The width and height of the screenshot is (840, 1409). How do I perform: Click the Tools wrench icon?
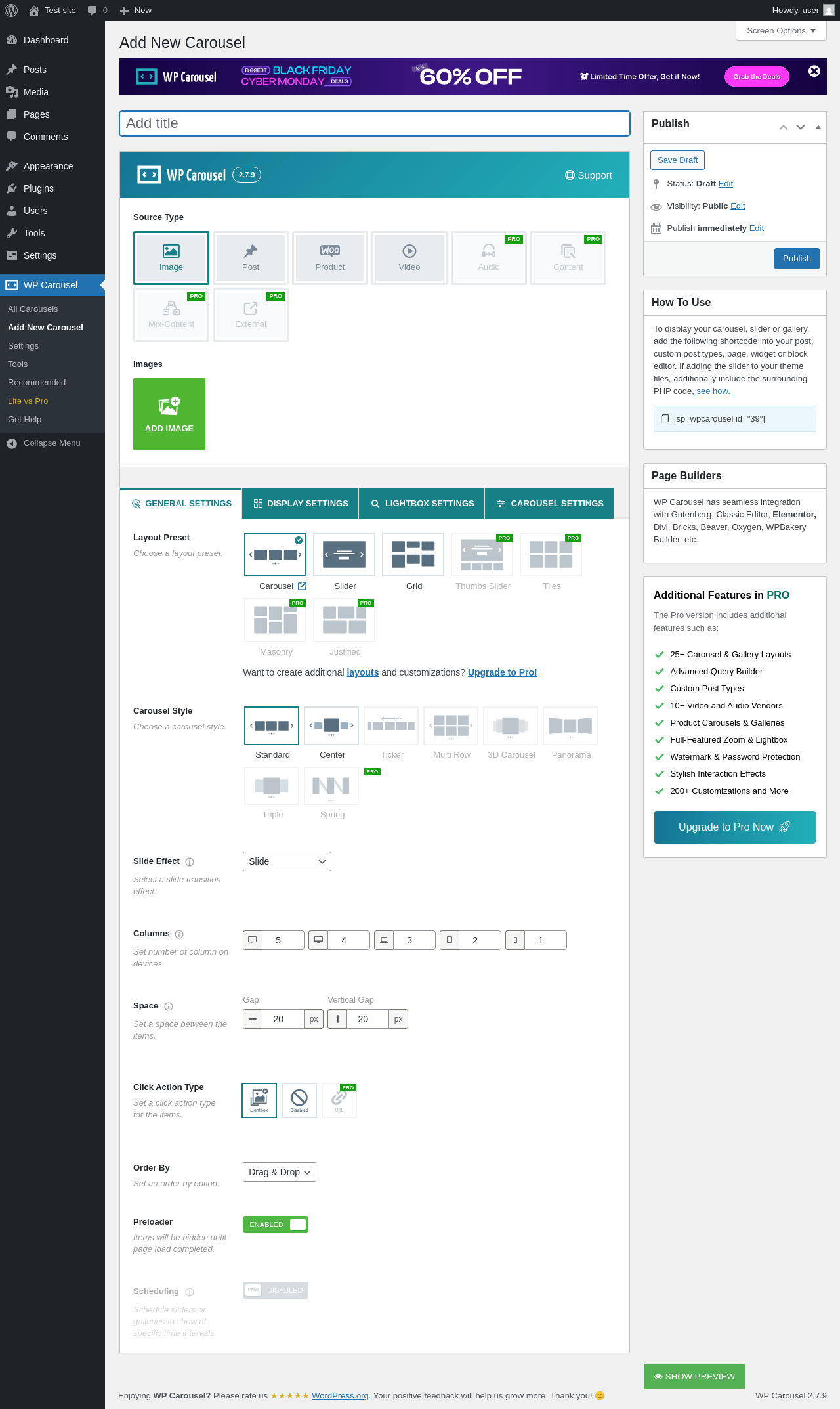click(x=12, y=233)
